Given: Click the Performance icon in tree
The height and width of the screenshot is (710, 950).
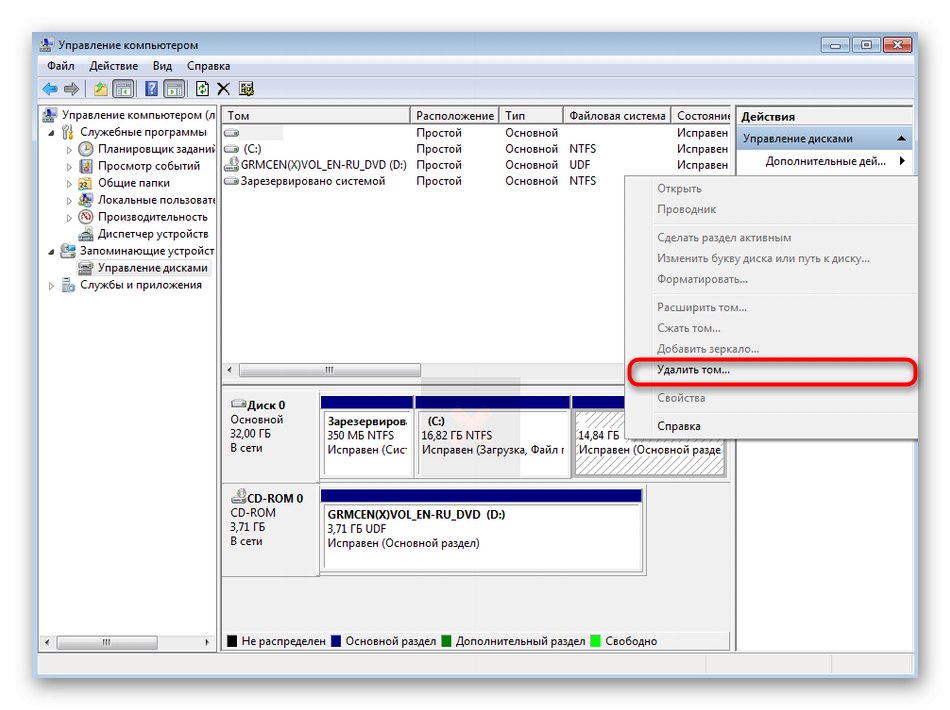Looking at the screenshot, I should [x=86, y=217].
